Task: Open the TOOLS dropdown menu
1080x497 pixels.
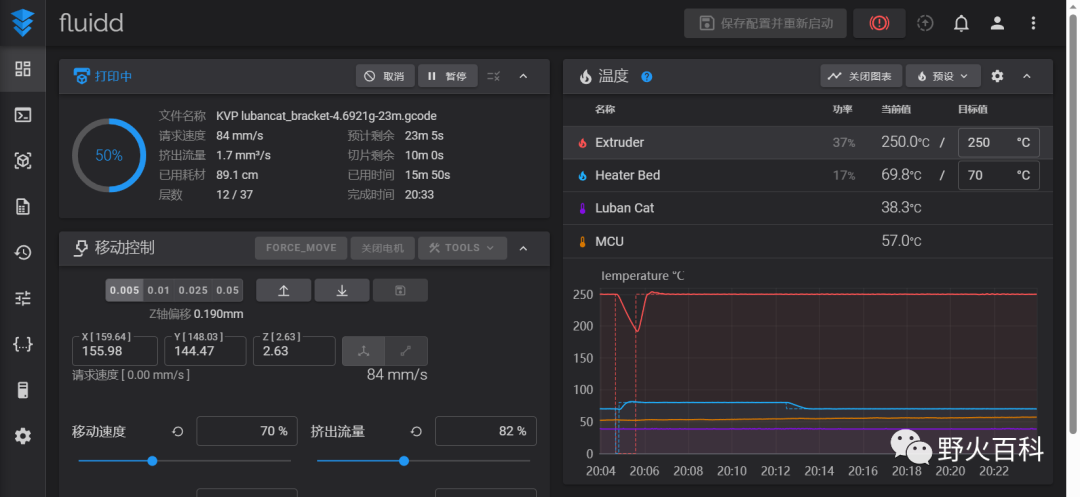Action: (x=462, y=248)
